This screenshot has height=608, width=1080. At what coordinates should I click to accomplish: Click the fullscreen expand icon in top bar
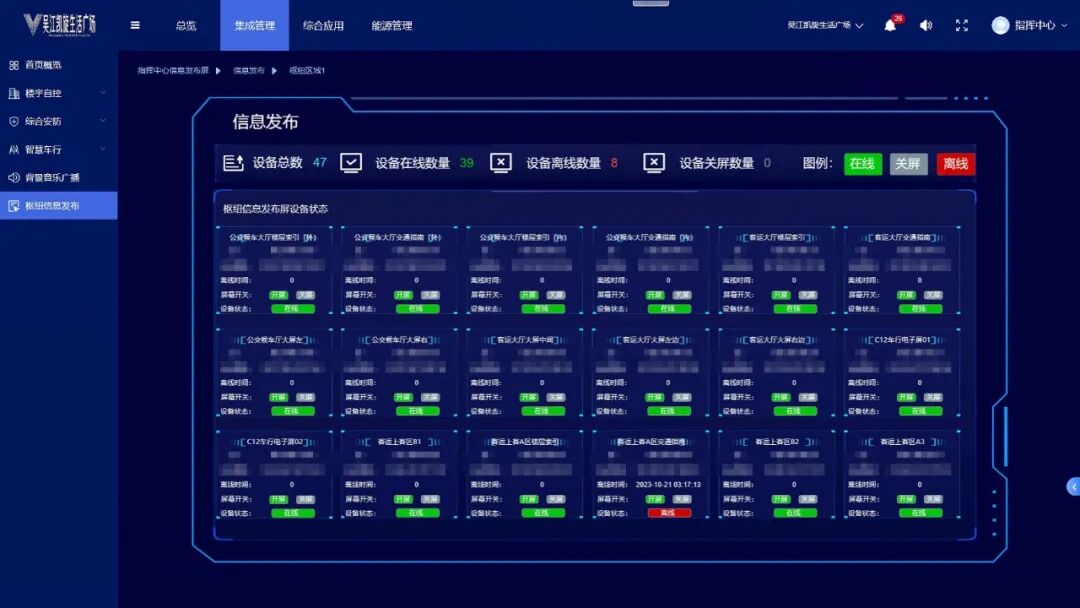click(x=962, y=25)
